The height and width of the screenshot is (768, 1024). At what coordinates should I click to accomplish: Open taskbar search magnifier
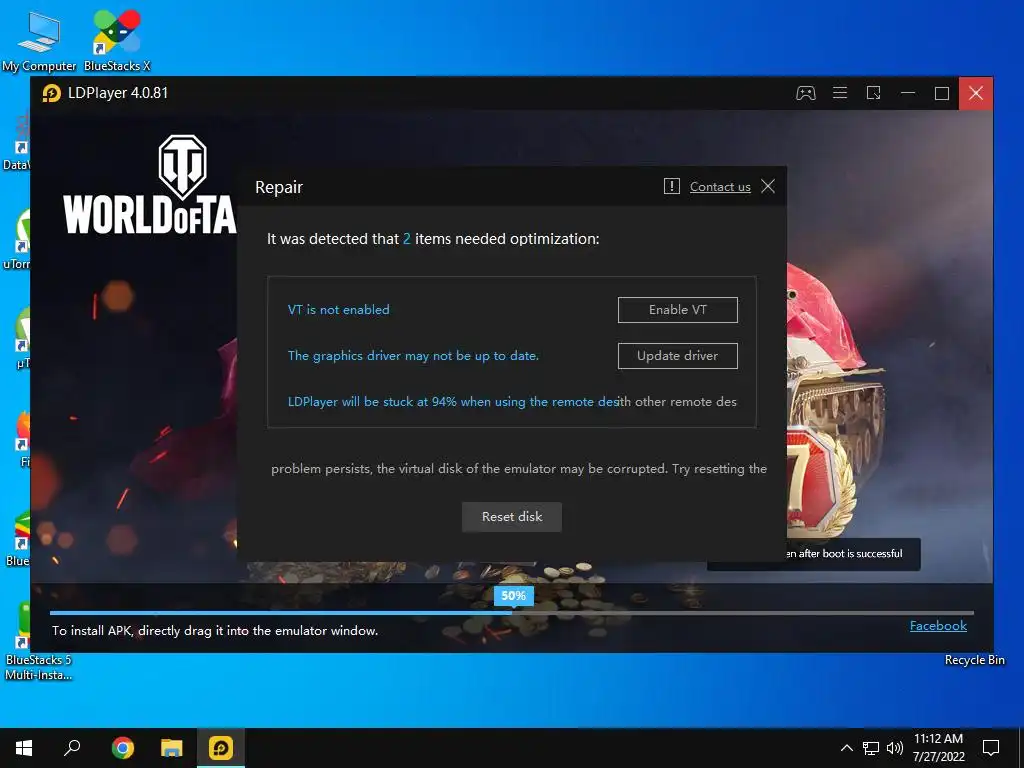point(72,748)
